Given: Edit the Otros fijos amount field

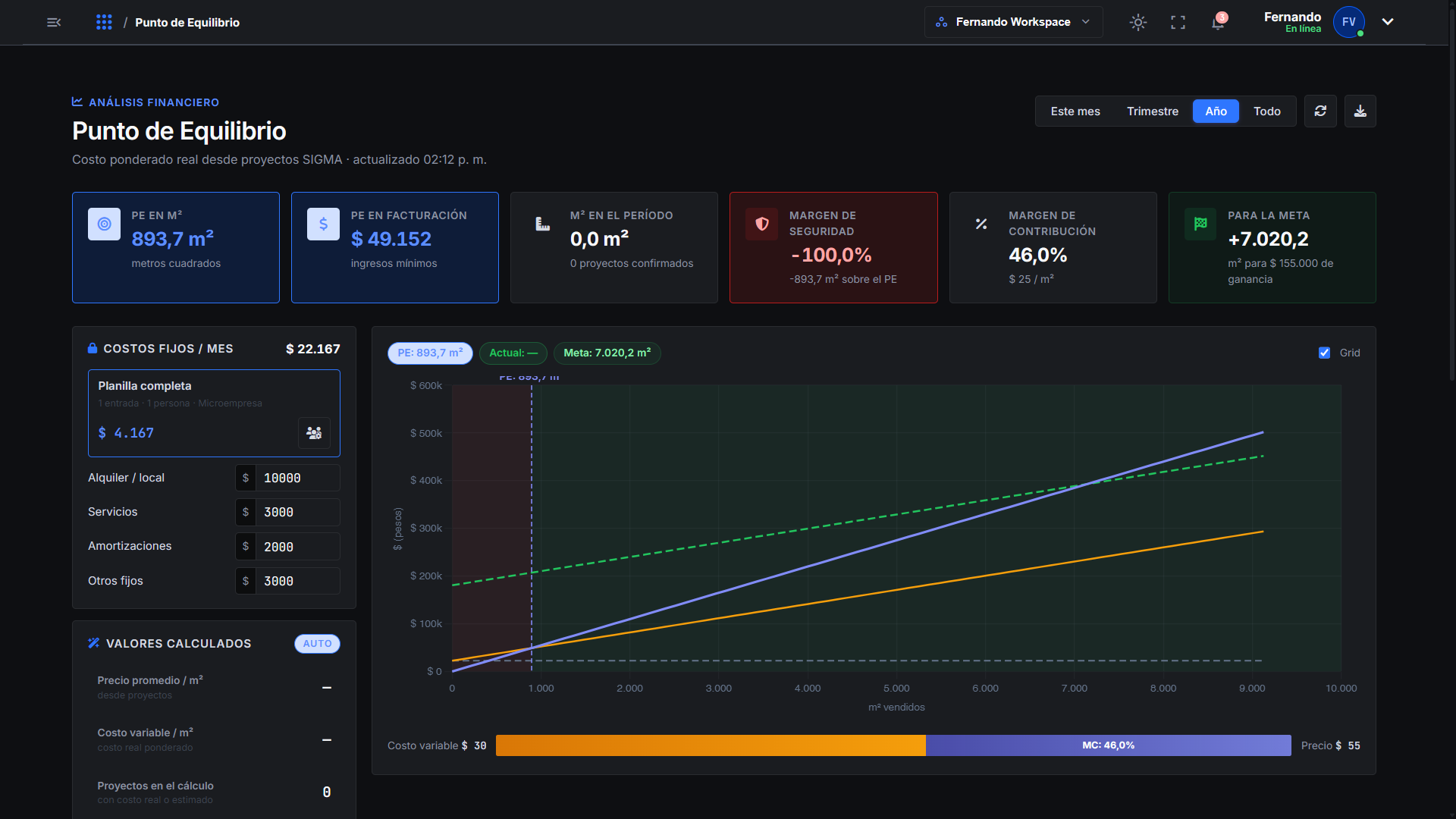Looking at the screenshot, I should click(x=297, y=581).
